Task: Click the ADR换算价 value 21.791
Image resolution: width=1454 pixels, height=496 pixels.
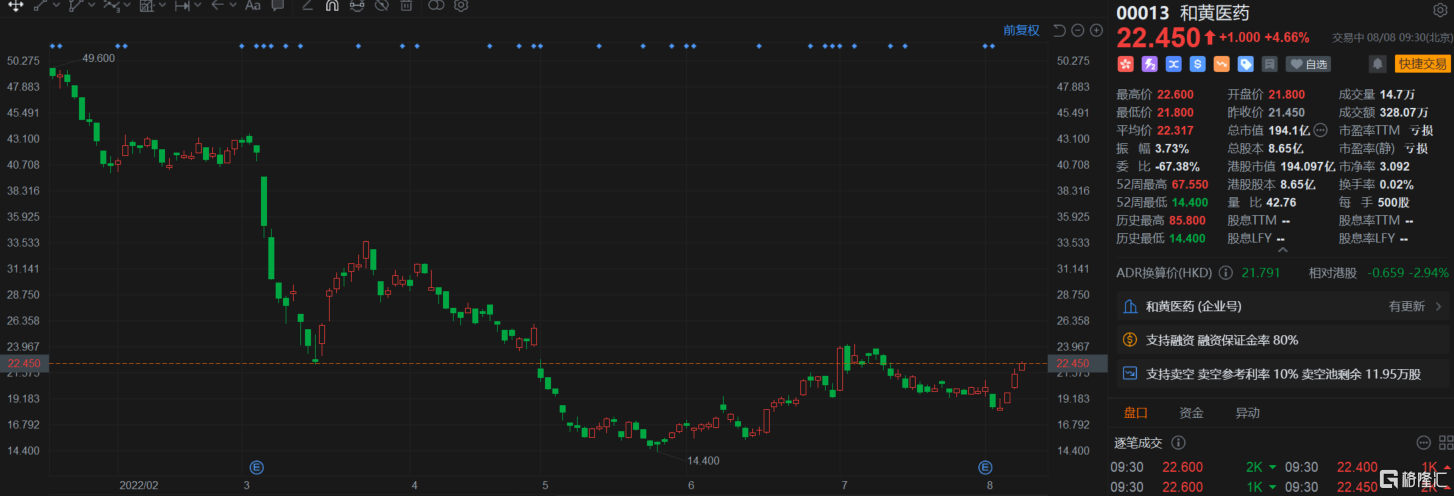Action: point(1261,271)
